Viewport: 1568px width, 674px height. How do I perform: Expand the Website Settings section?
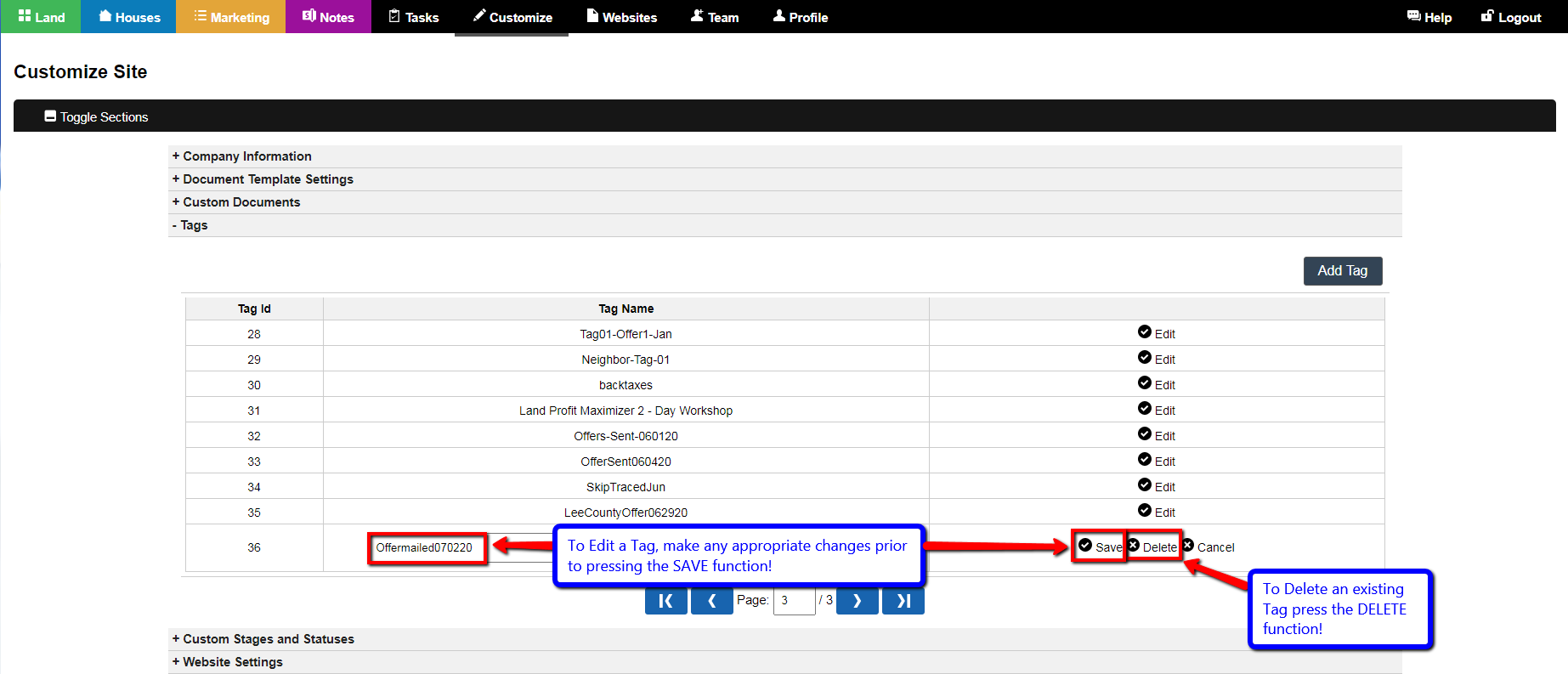pyautogui.click(x=784, y=662)
